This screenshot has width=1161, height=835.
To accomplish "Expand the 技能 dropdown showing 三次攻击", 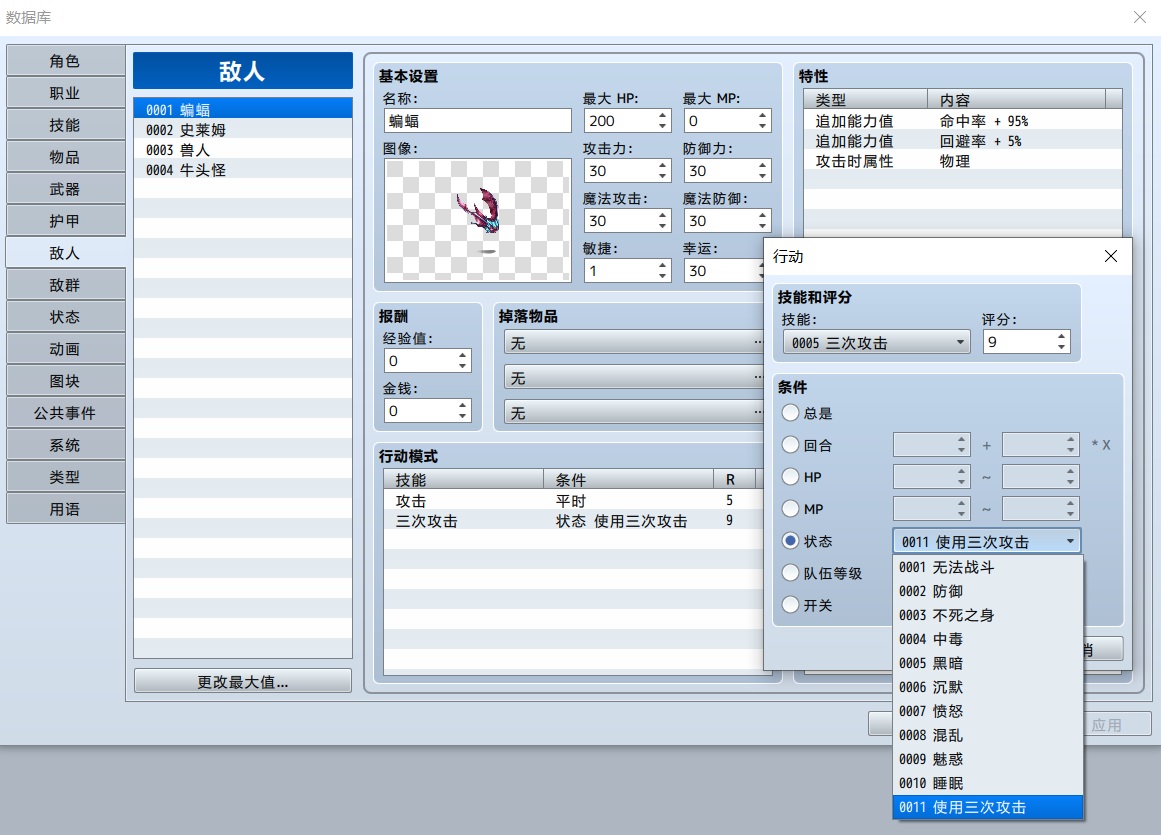I will [876, 343].
